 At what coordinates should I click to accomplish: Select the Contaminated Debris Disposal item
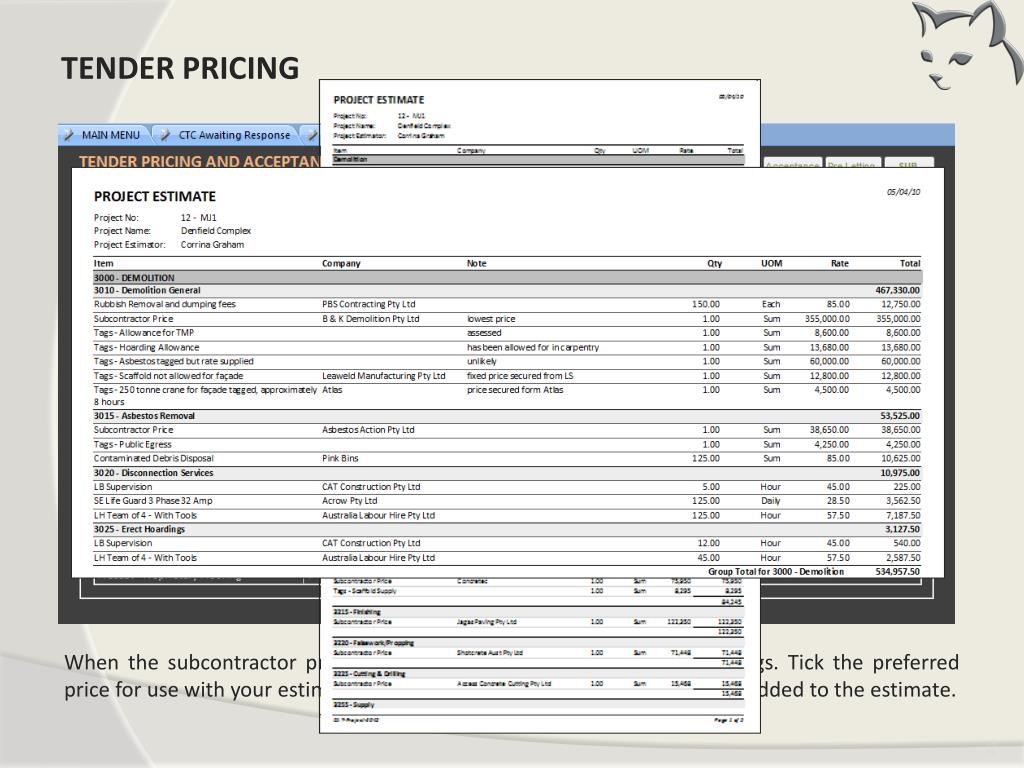click(x=153, y=458)
